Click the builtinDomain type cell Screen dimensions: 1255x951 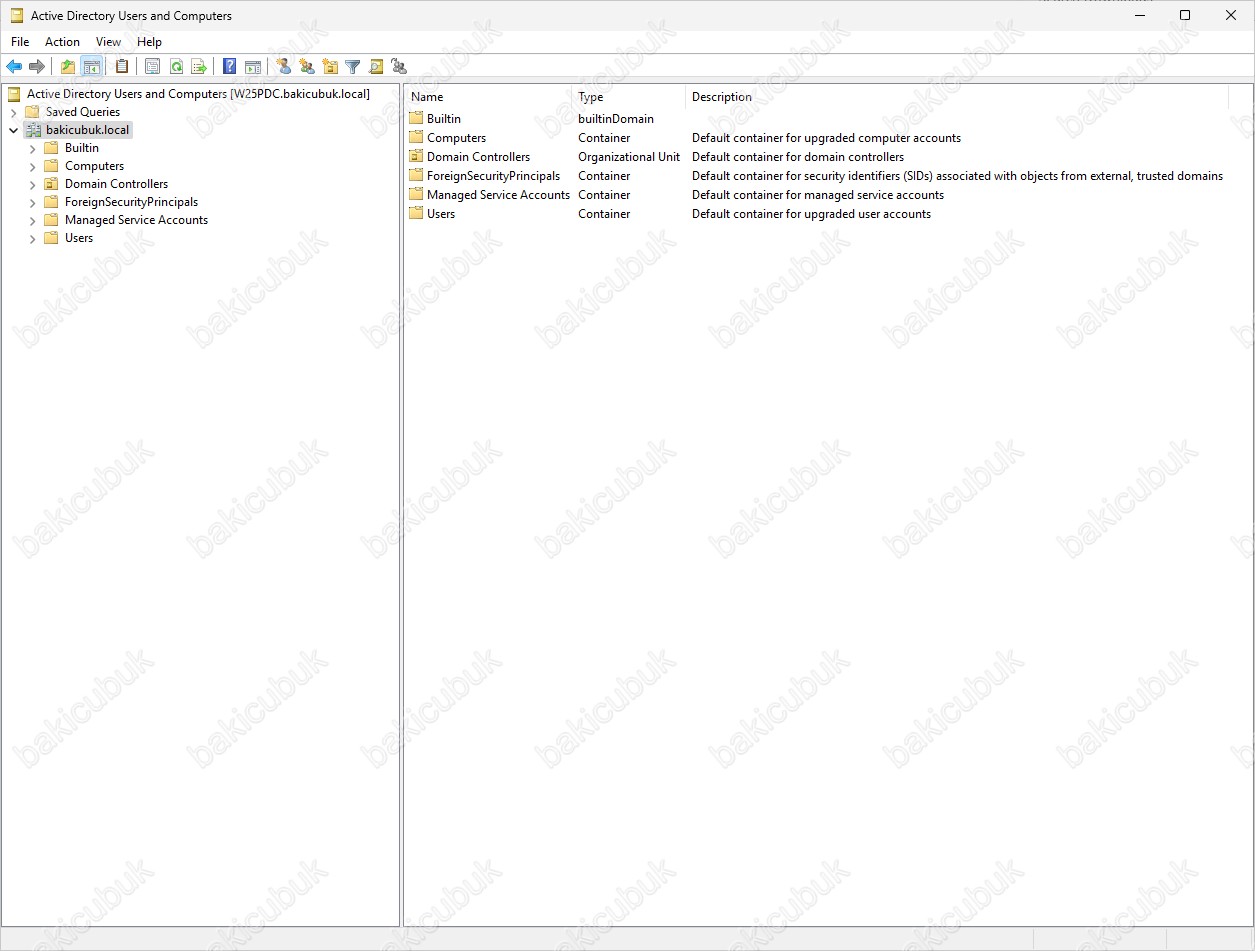[x=616, y=119]
